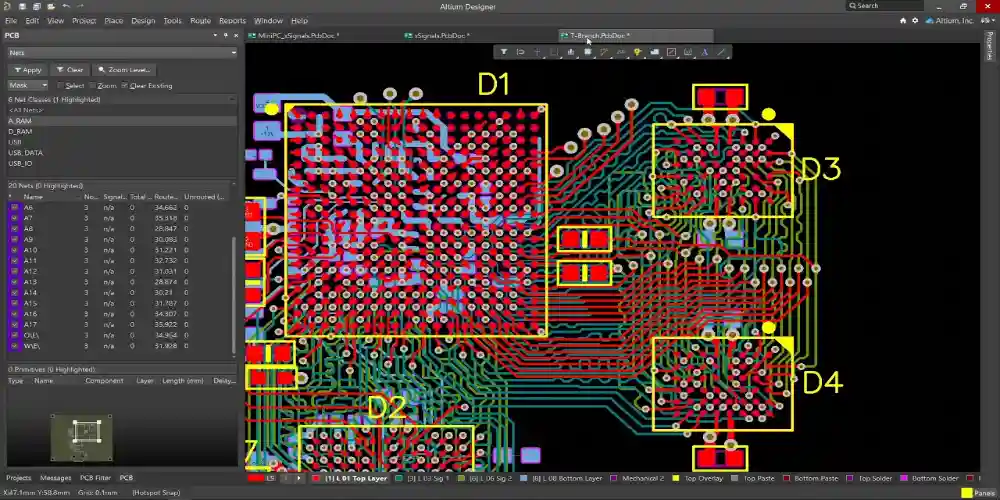Toggle the checkbox for net A9
Viewport: 1000px width, 500px height.
[15, 239]
